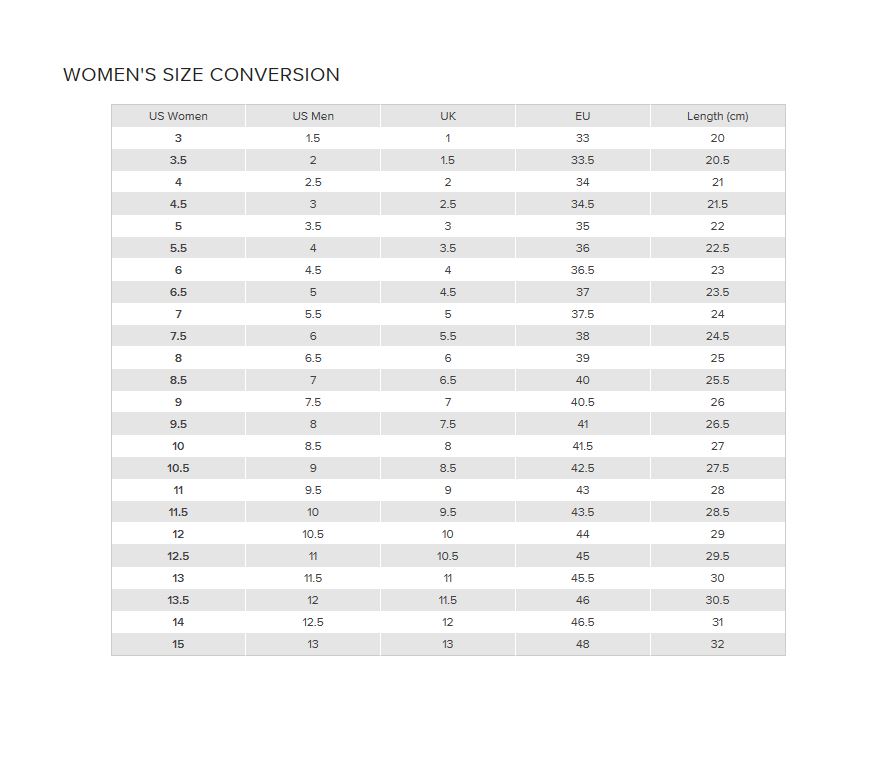This screenshot has height=761, width=870.
Task: Select US Women size 3 cell
Action: coord(178,138)
